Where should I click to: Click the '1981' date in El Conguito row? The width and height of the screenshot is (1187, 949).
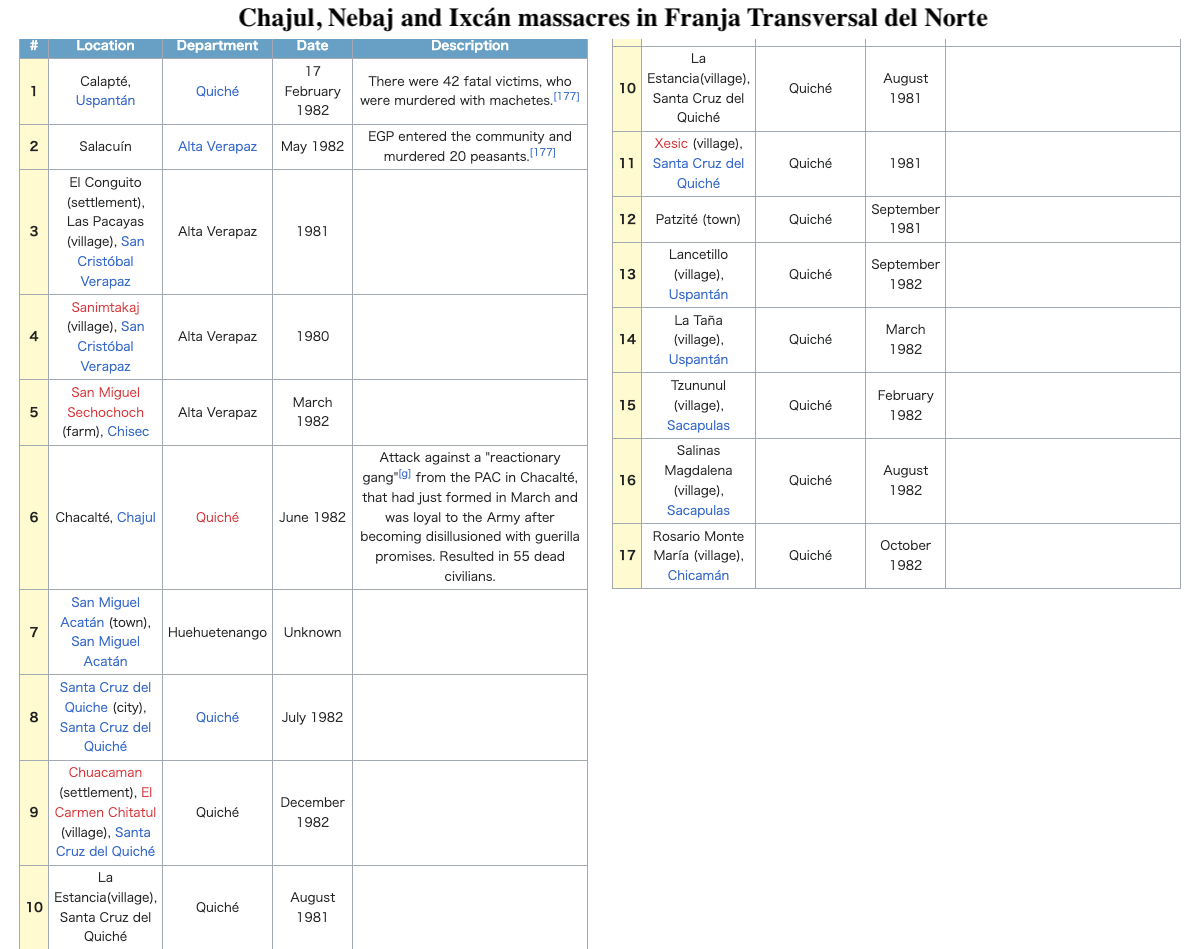pyautogui.click(x=313, y=232)
